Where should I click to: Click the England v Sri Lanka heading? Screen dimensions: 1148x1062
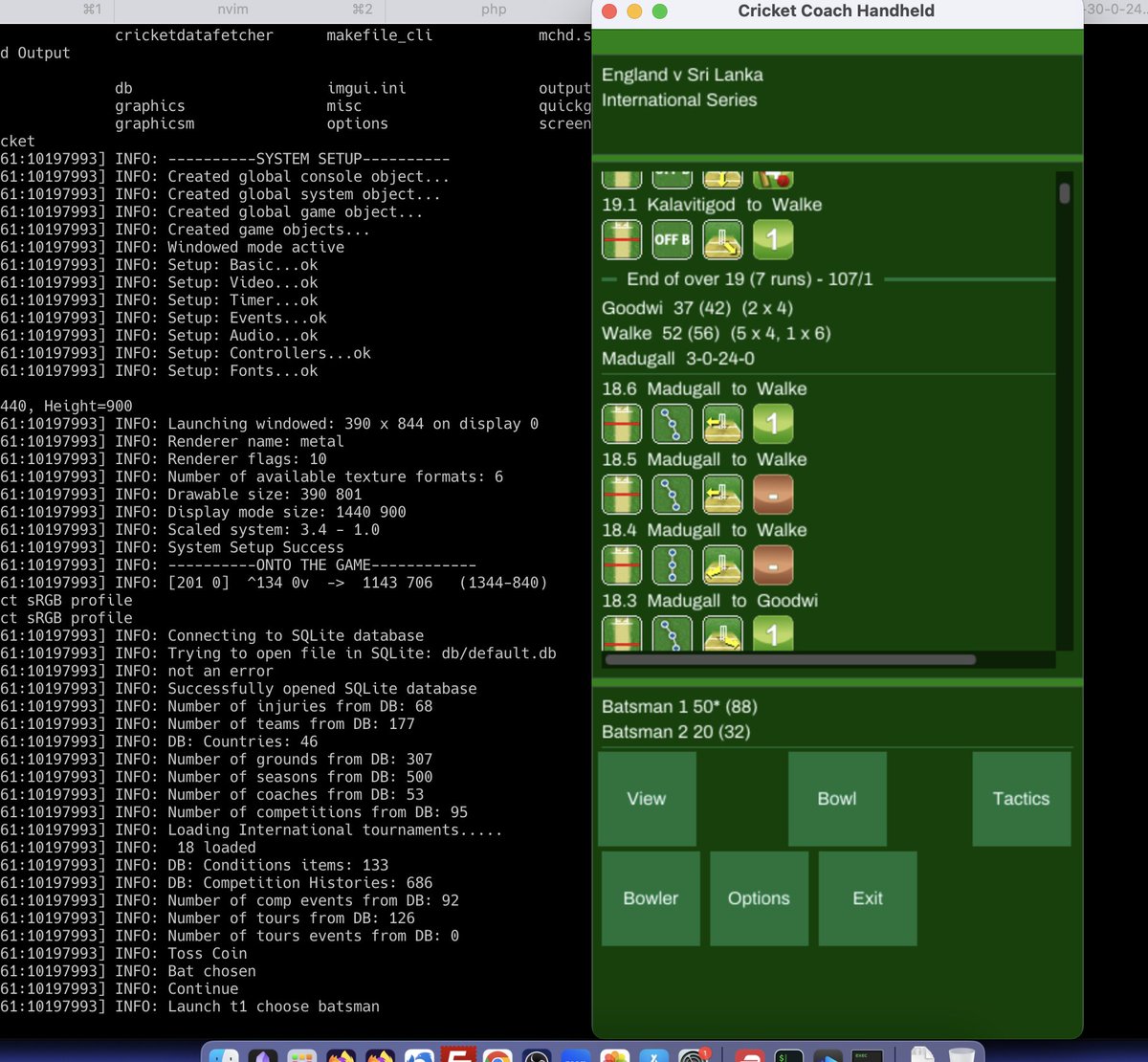click(682, 75)
